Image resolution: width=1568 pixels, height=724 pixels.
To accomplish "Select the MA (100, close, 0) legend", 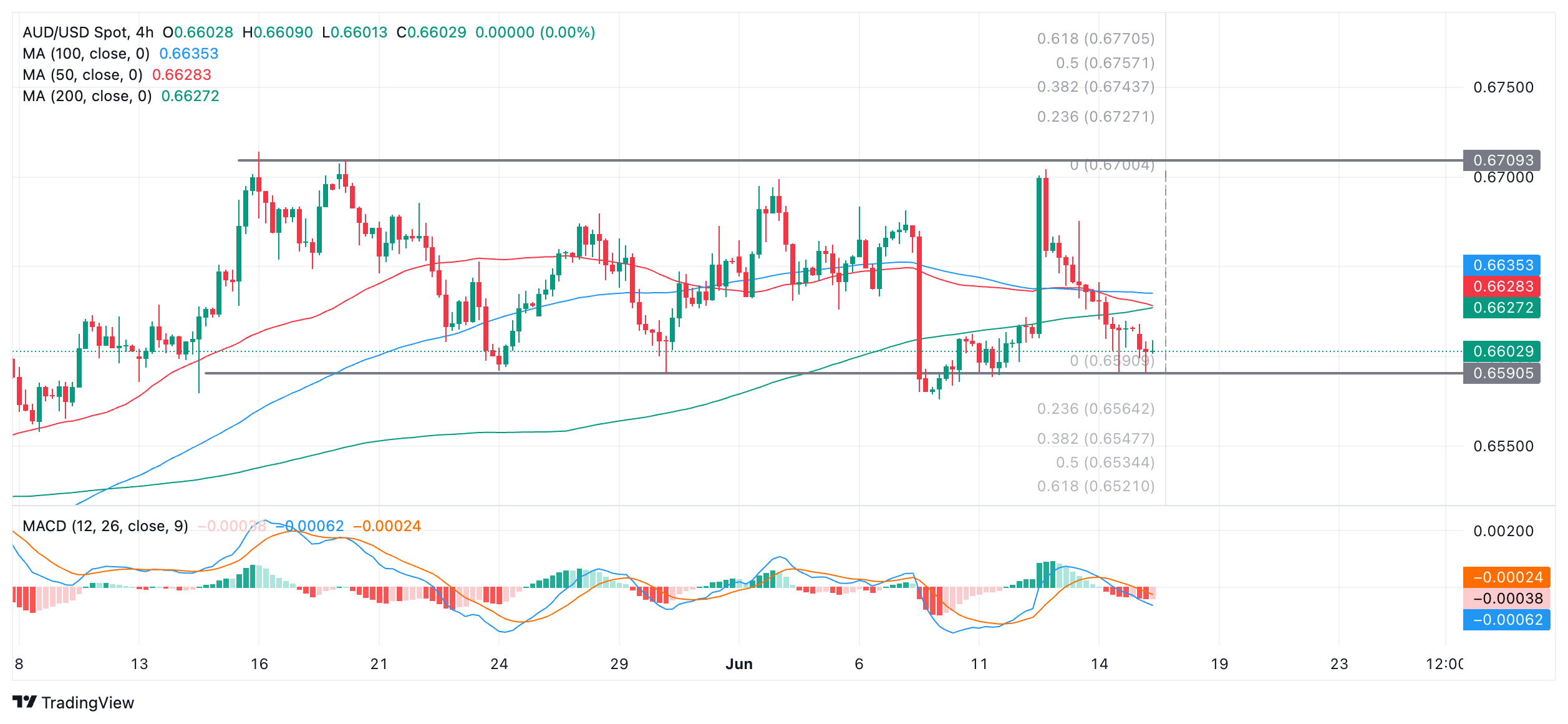I will pyautogui.click(x=86, y=54).
